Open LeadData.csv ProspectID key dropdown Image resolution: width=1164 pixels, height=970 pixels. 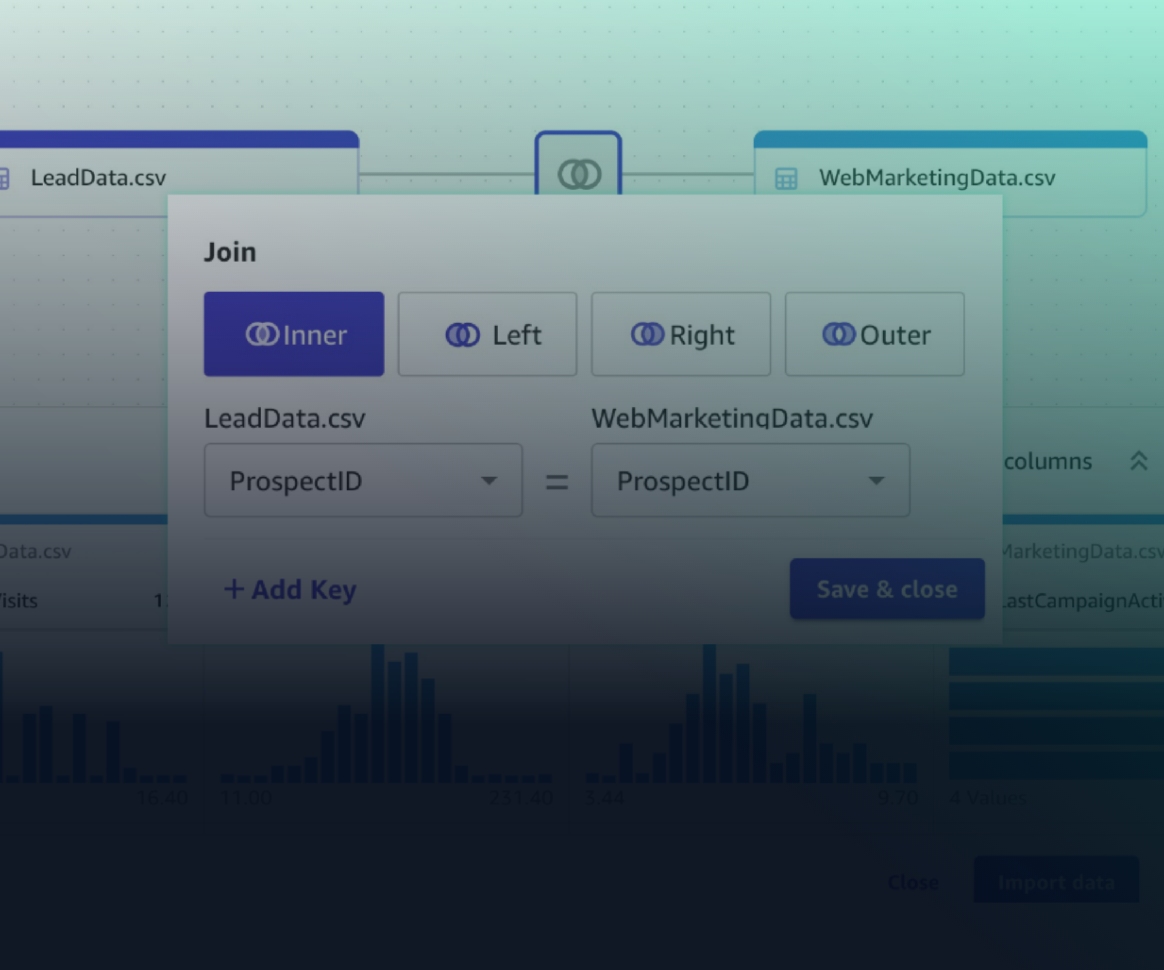coord(363,480)
